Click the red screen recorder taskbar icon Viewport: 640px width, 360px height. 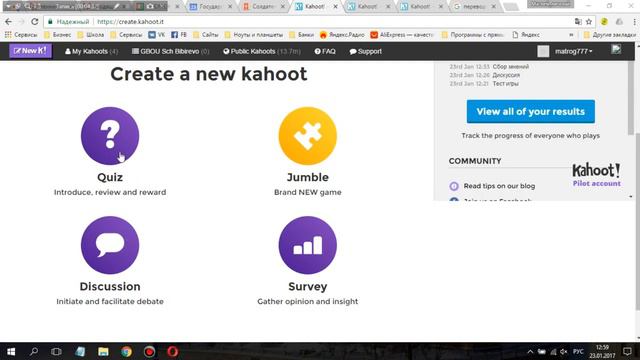point(149,351)
